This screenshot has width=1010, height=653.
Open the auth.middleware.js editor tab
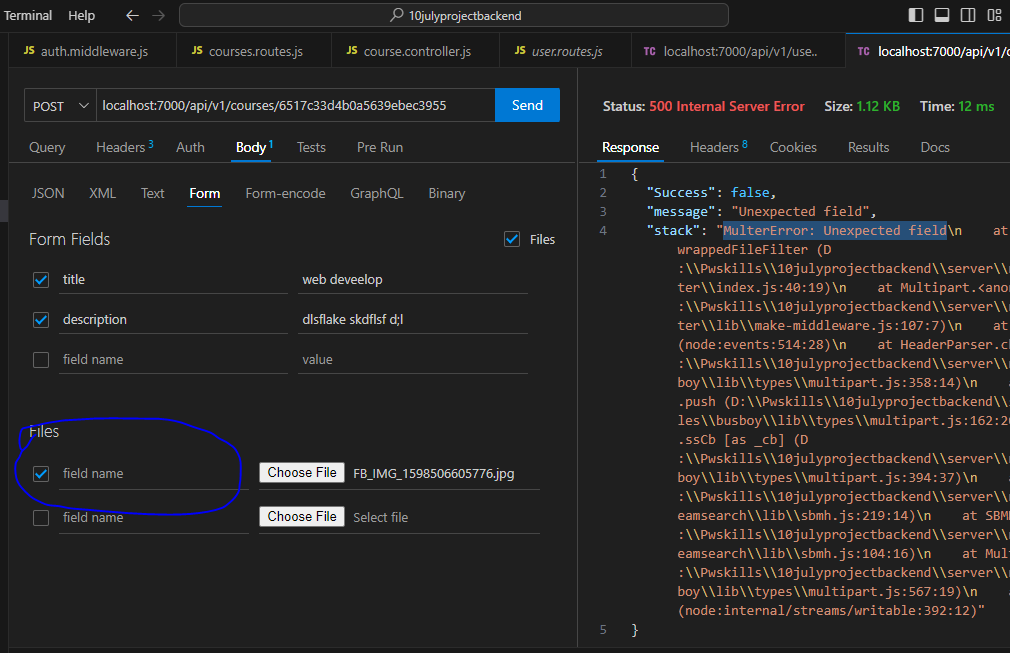point(93,51)
